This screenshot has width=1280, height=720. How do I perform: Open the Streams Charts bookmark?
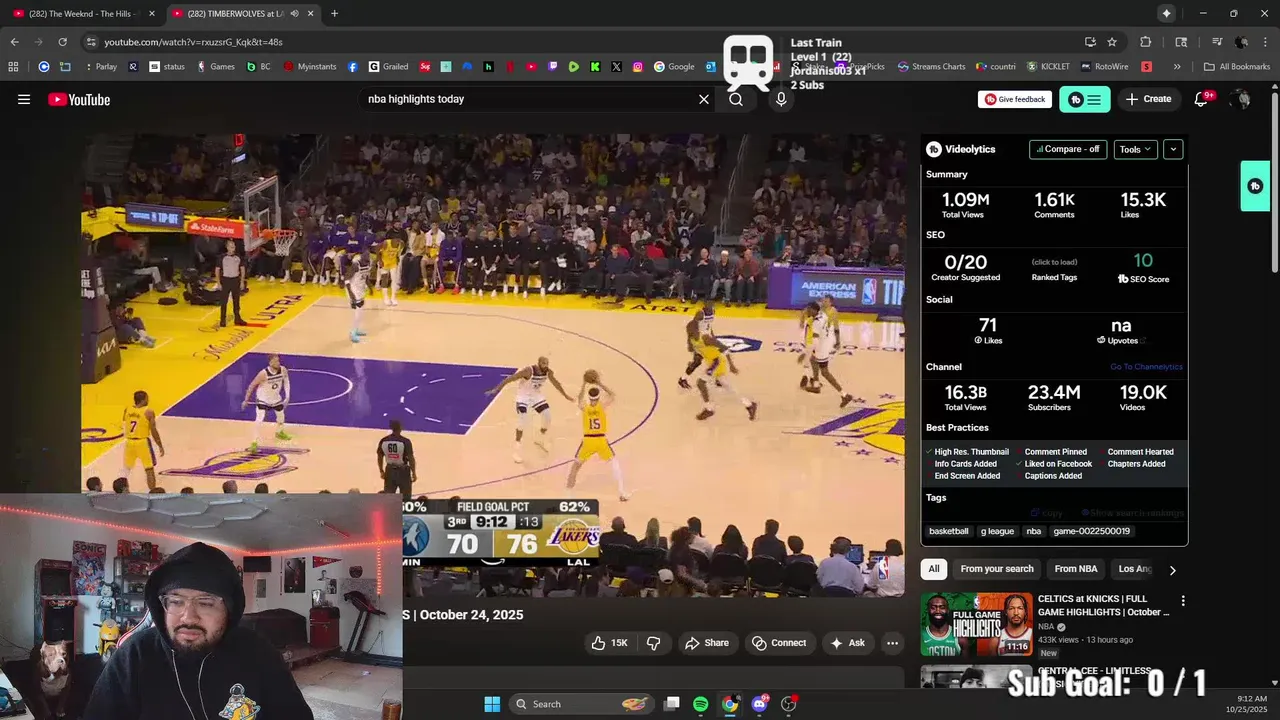click(931, 67)
